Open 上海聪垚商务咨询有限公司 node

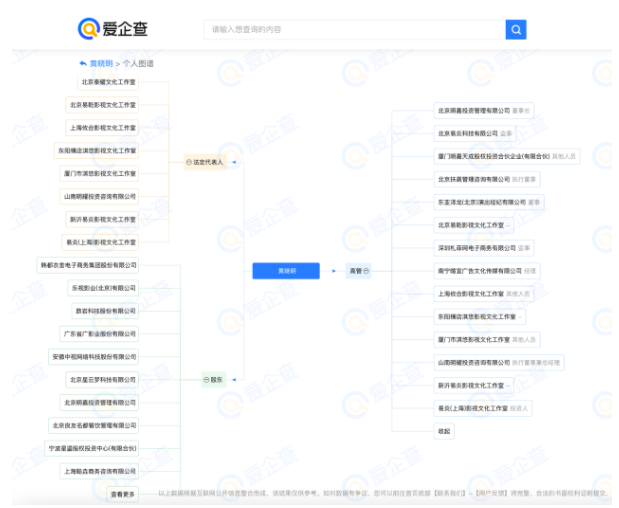(99, 471)
